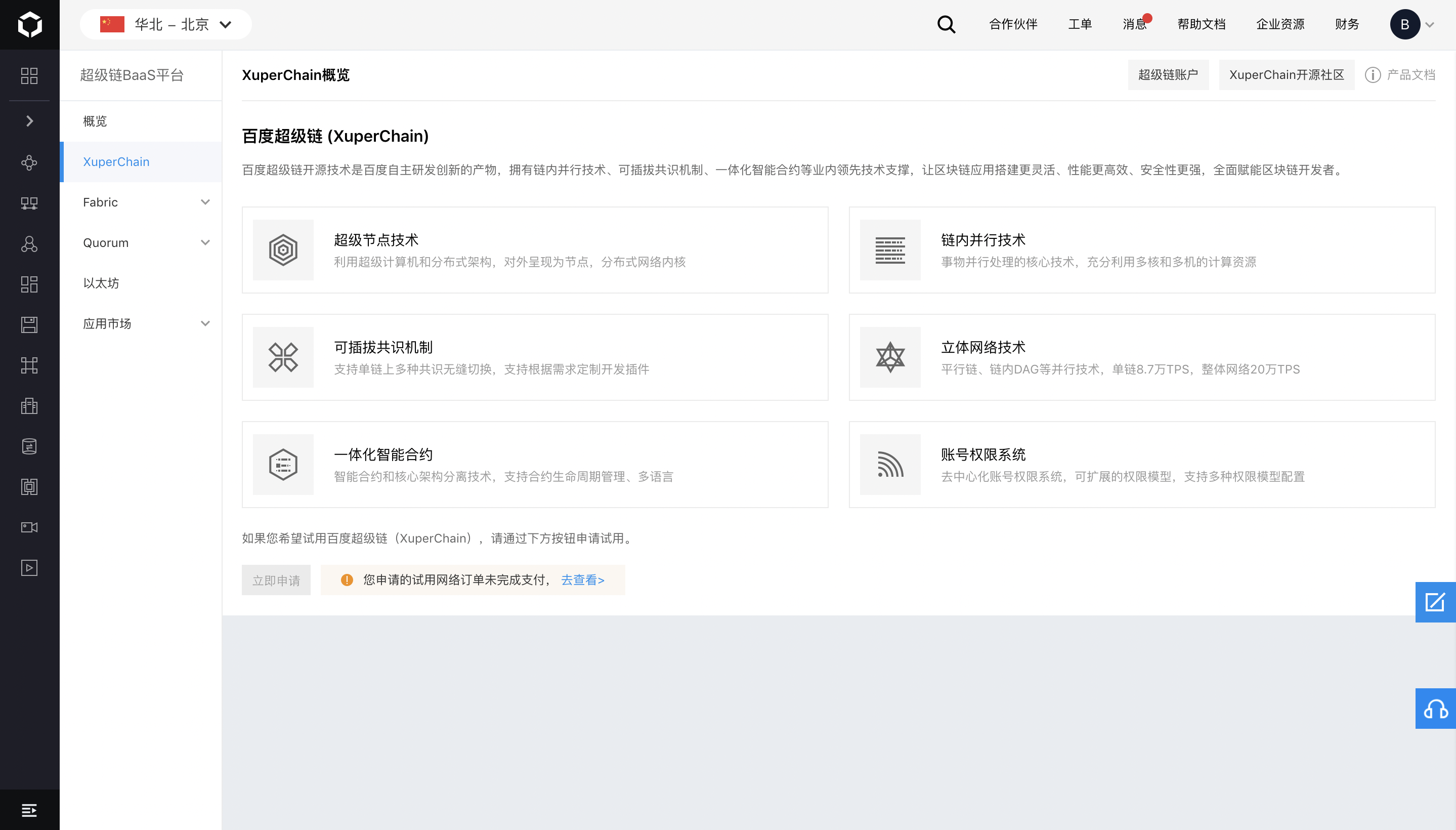Open the dashboard grid icon in dark sidebar
1456x830 pixels.
pos(29,76)
